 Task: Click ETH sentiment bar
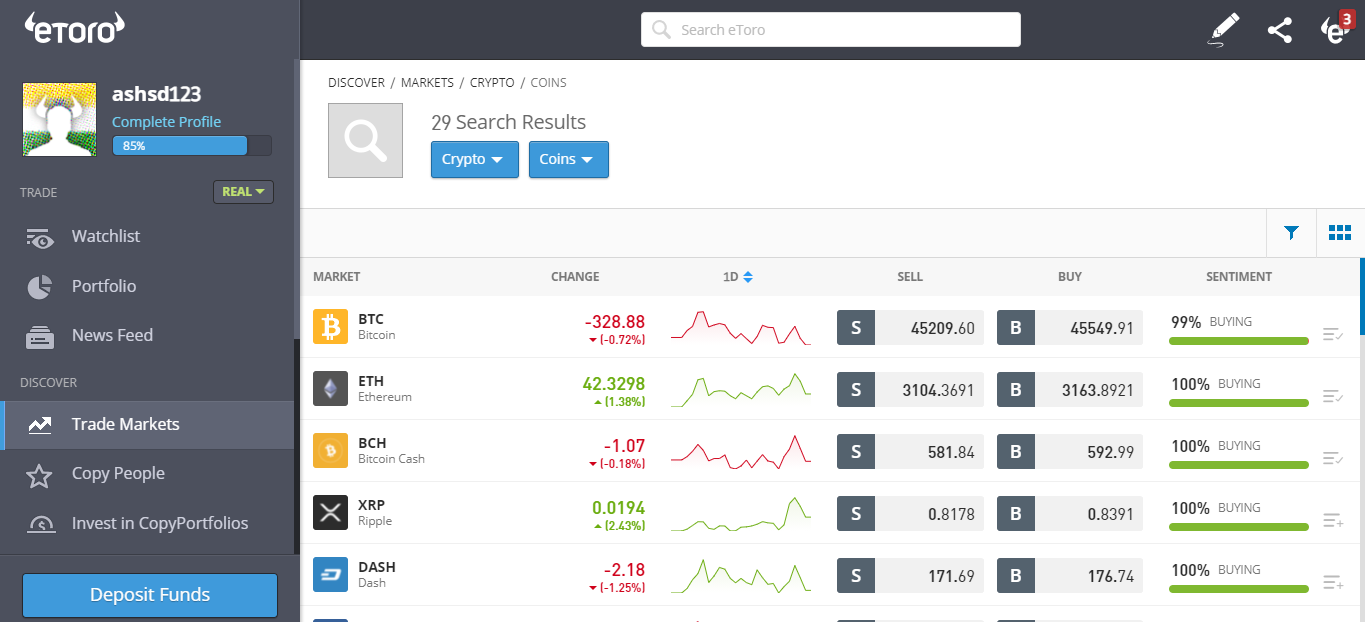coord(1239,403)
